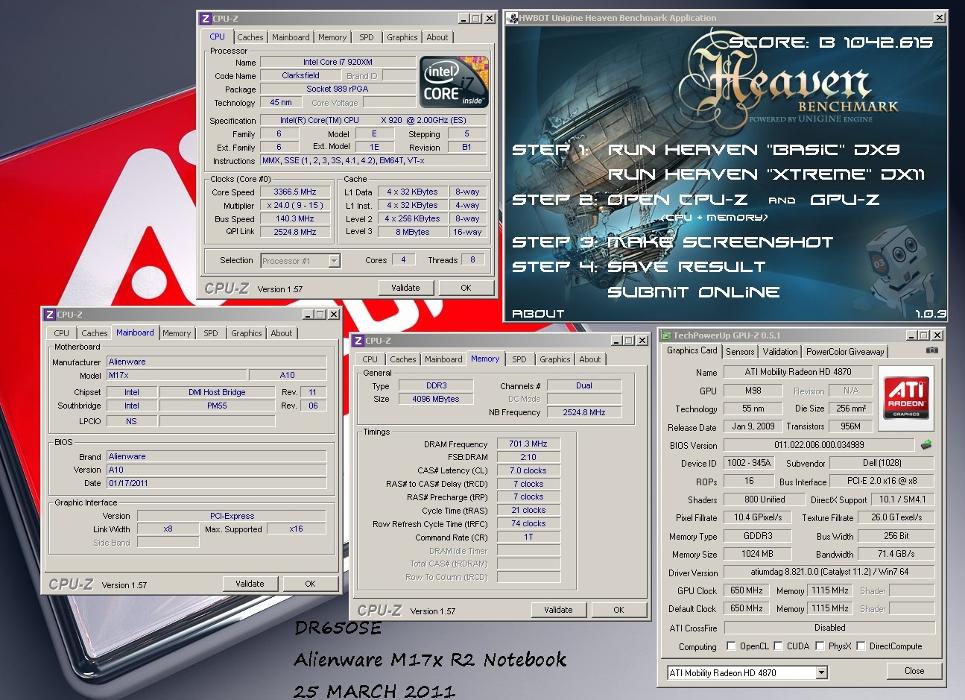Click the mainboard Model field "M17x"
Screen dimensions: 965x700
(177, 375)
